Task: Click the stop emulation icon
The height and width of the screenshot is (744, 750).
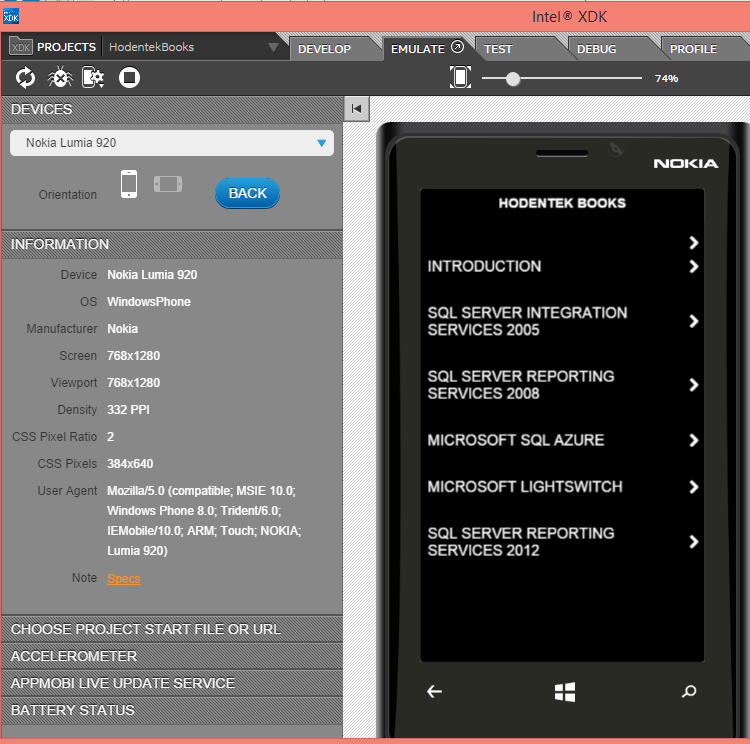Action: pos(129,78)
